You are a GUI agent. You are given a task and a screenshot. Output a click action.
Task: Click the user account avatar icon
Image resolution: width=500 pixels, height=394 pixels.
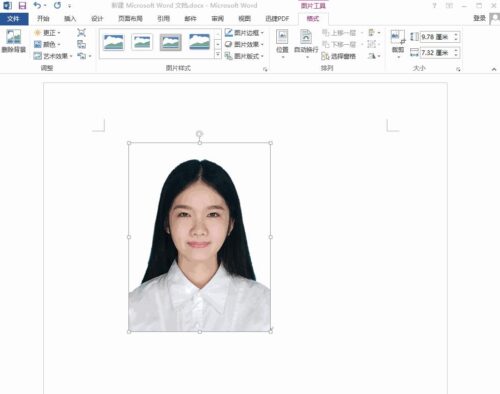click(494, 18)
